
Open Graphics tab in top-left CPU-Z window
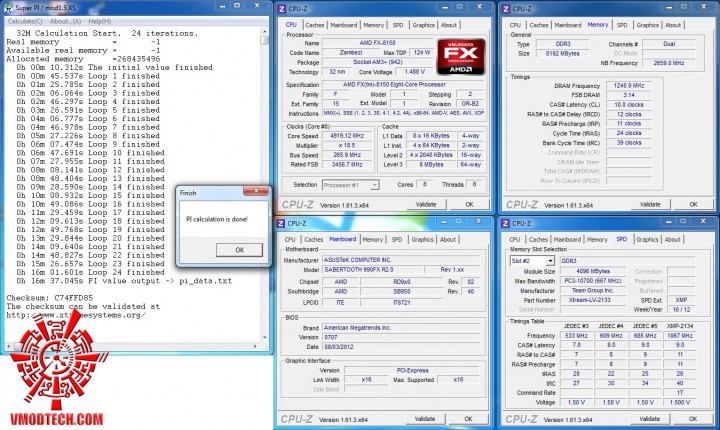point(423,25)
